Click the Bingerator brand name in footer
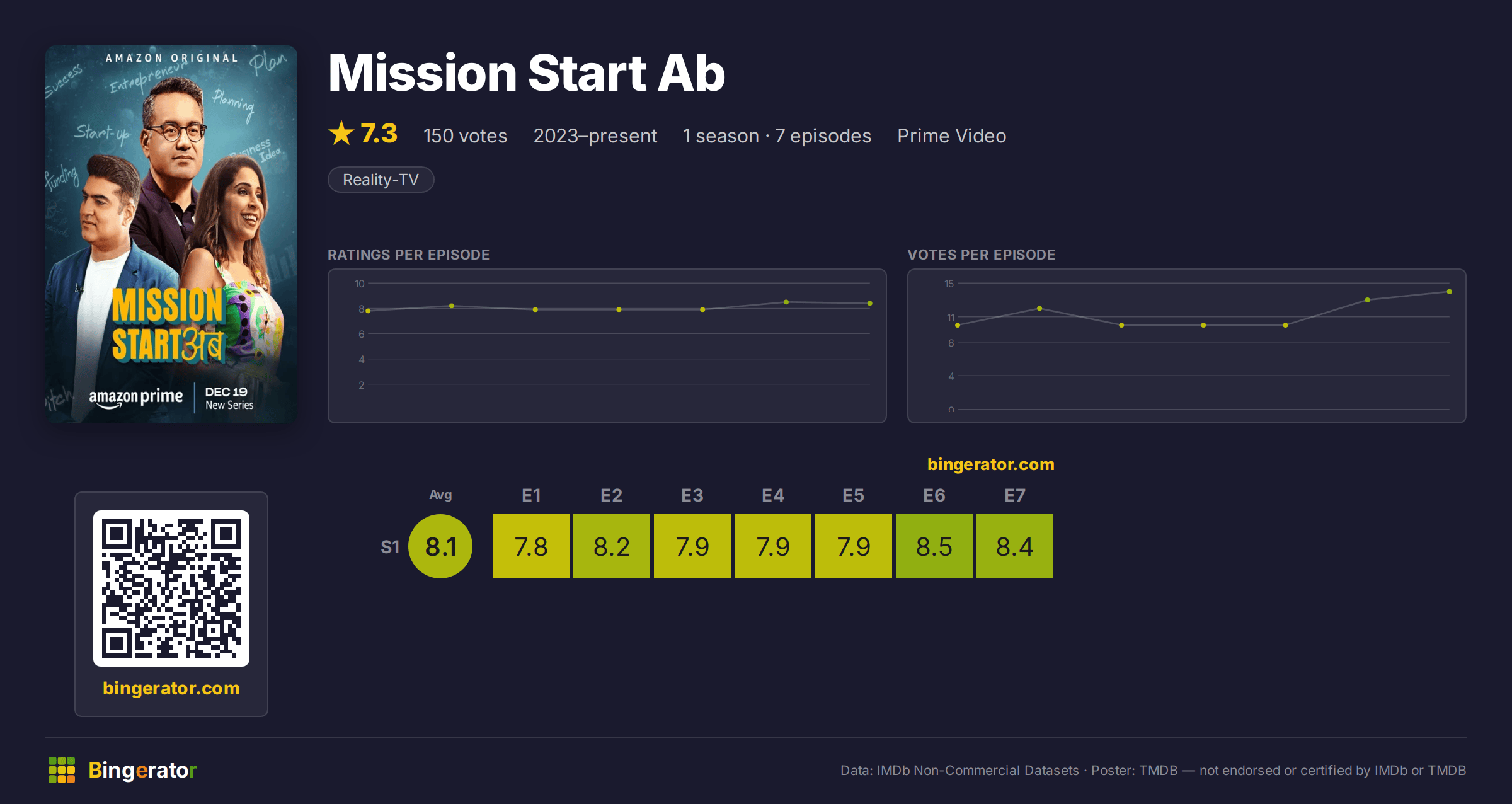 [142, 770]
